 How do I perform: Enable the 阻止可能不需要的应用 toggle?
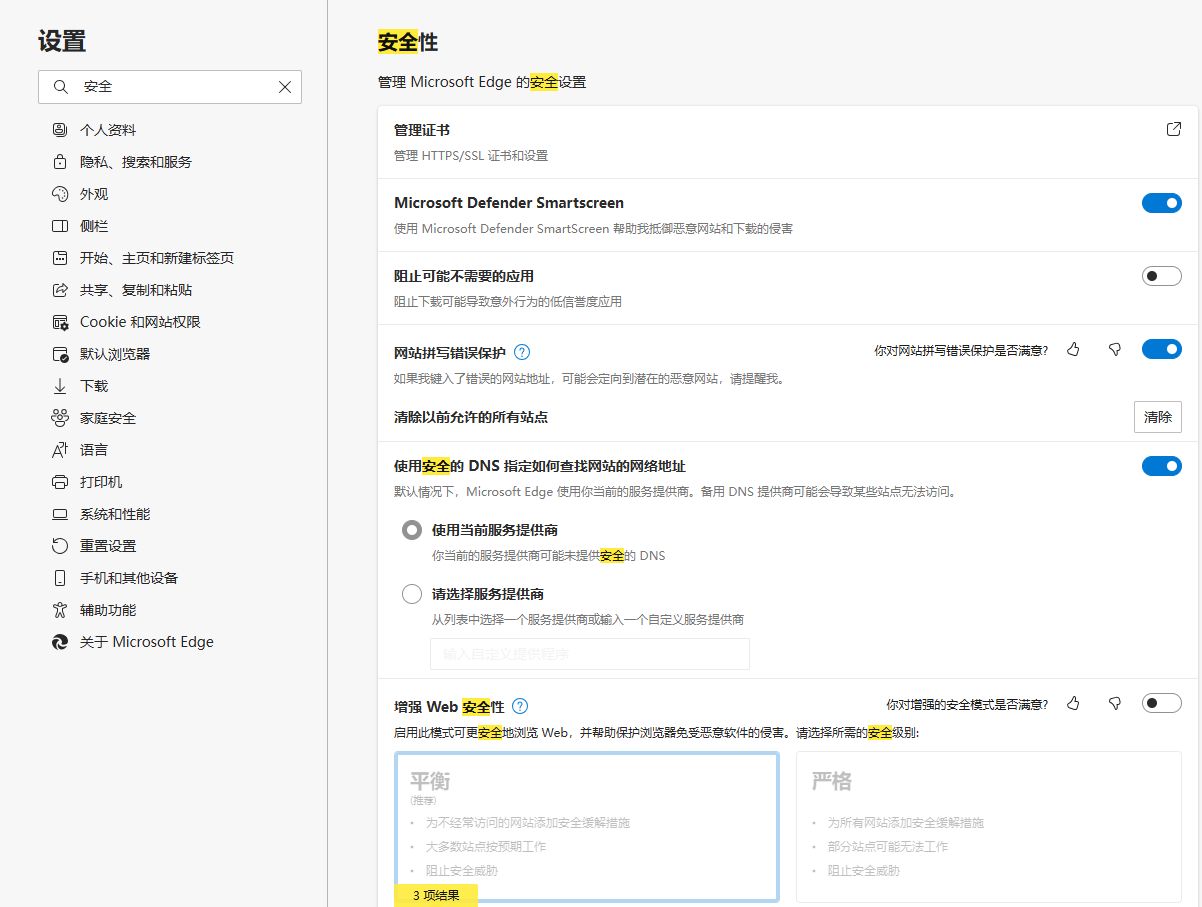(x=1161, y=275)
